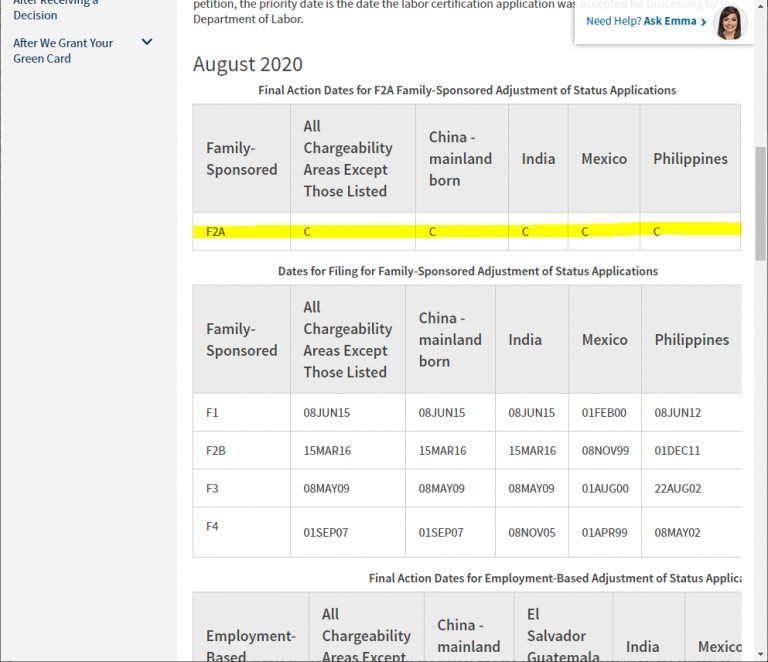Click F4 China-mainland date 01SEP07
Image resolution: width=768 pixels, height=662 pixels.
441,532
